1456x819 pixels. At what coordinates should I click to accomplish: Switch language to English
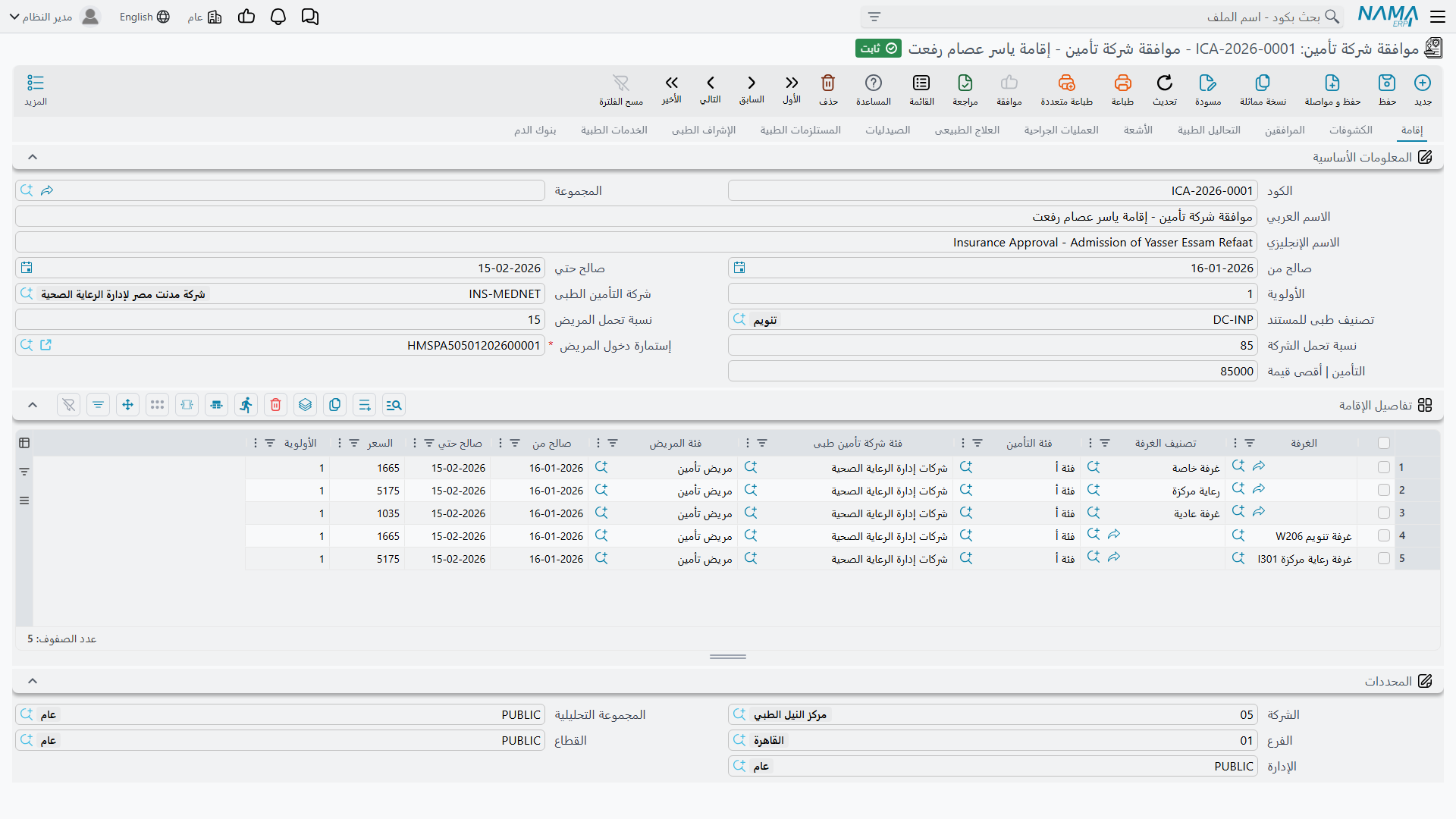(144, 17)
